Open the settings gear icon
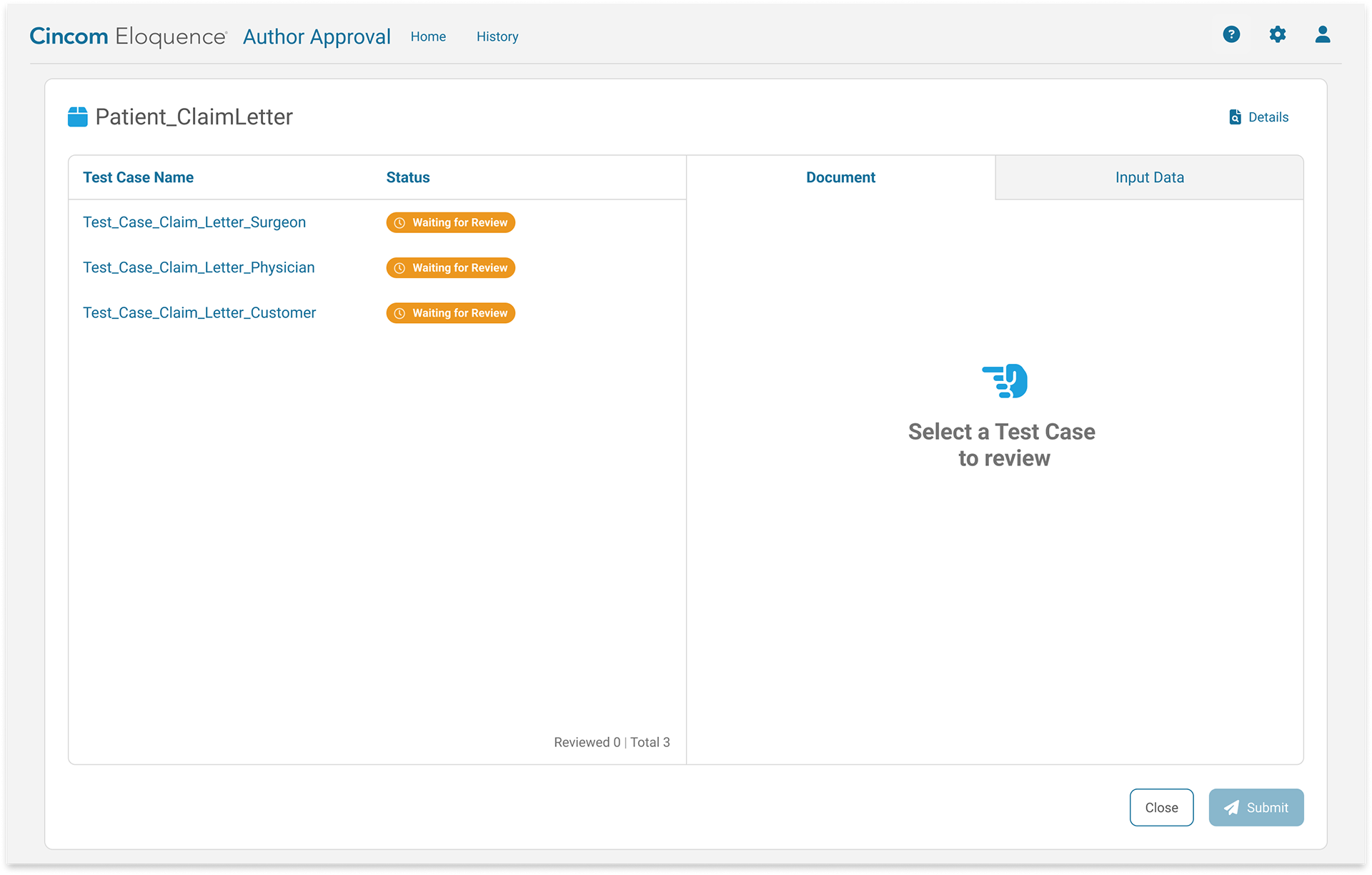The width and height of the screenshot is (1372, 875). (1277, 34)
